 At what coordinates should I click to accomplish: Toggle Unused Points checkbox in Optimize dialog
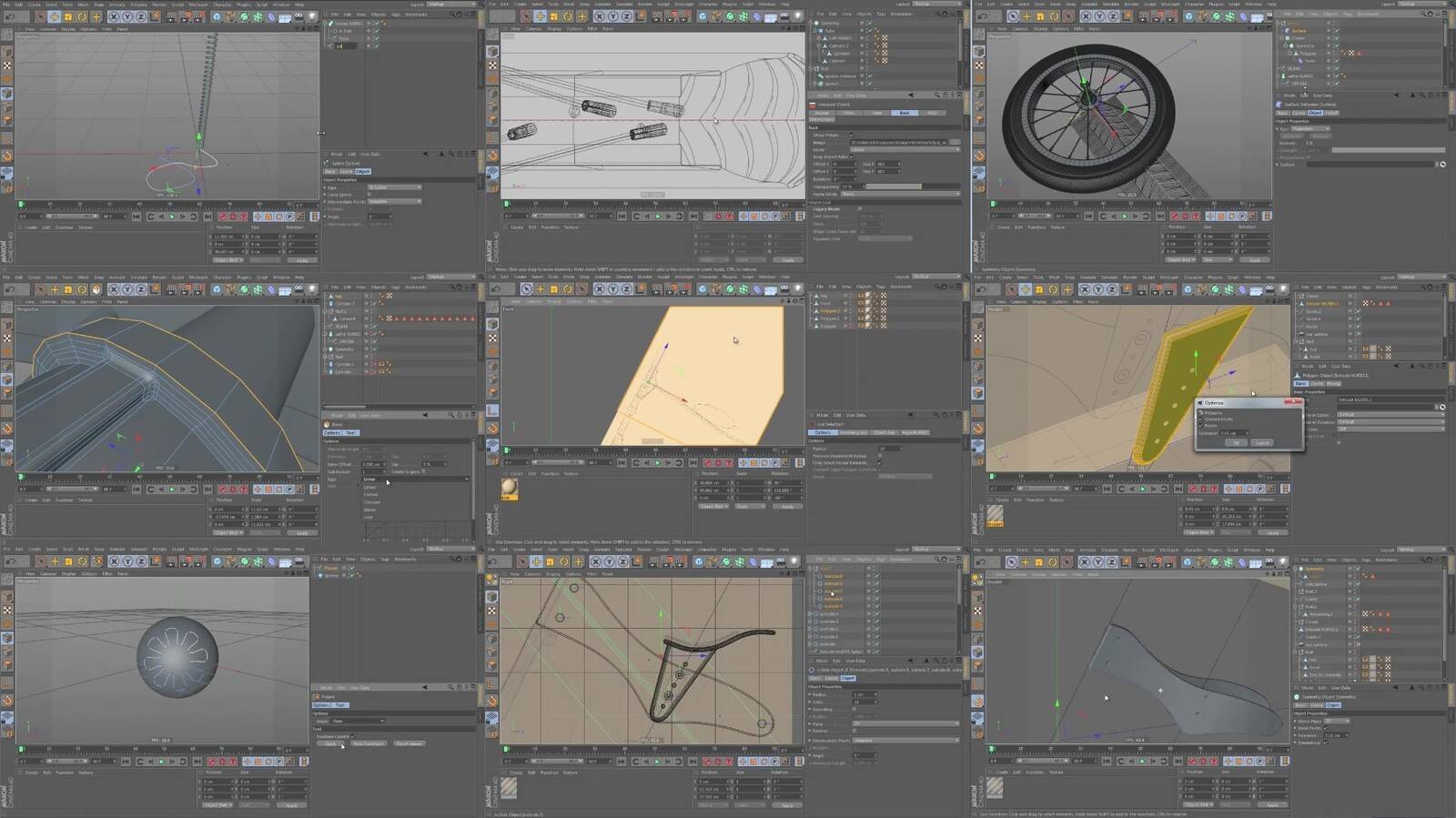pos(1201,419)
